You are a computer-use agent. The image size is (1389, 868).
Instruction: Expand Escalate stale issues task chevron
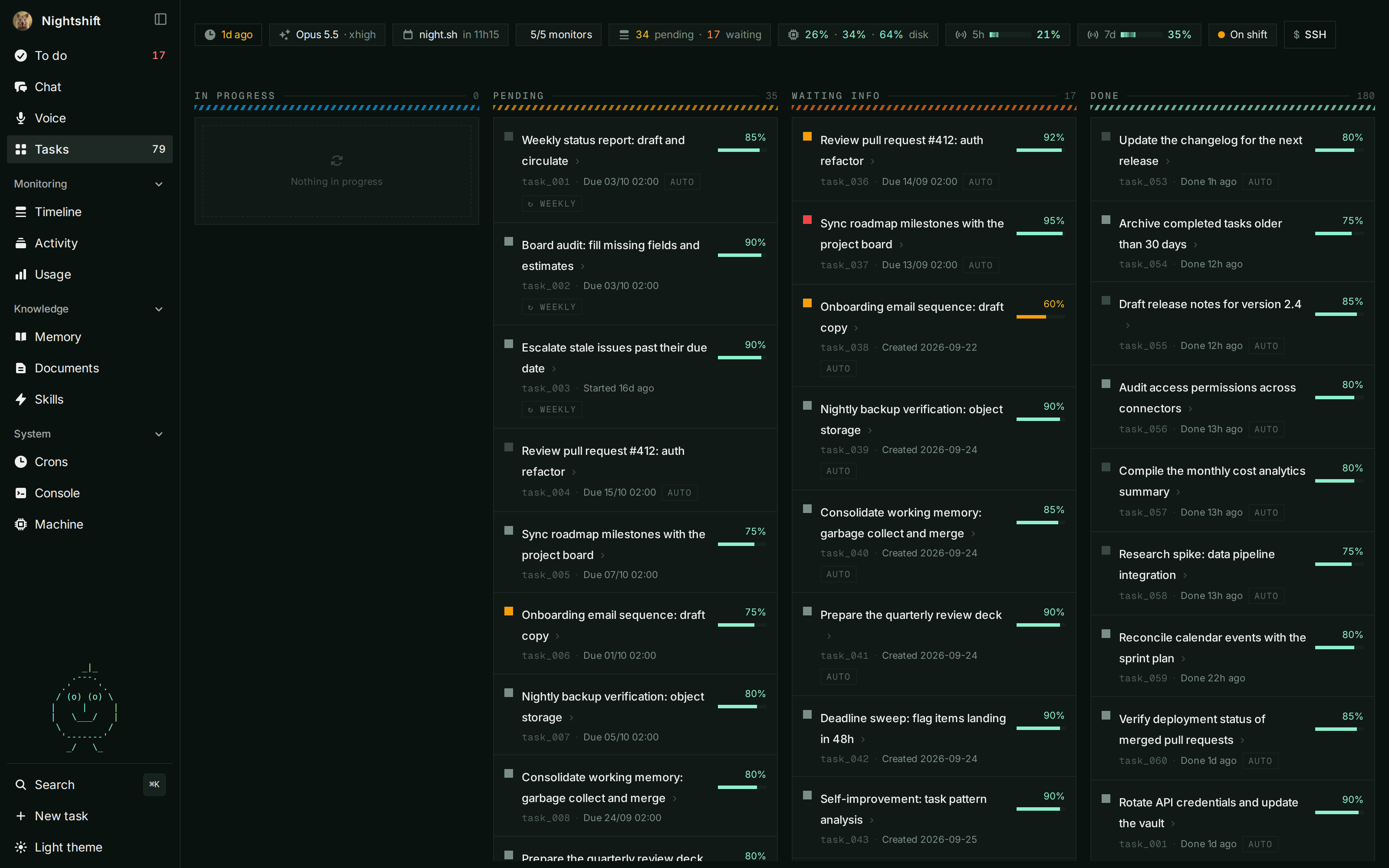coord(554,369)
